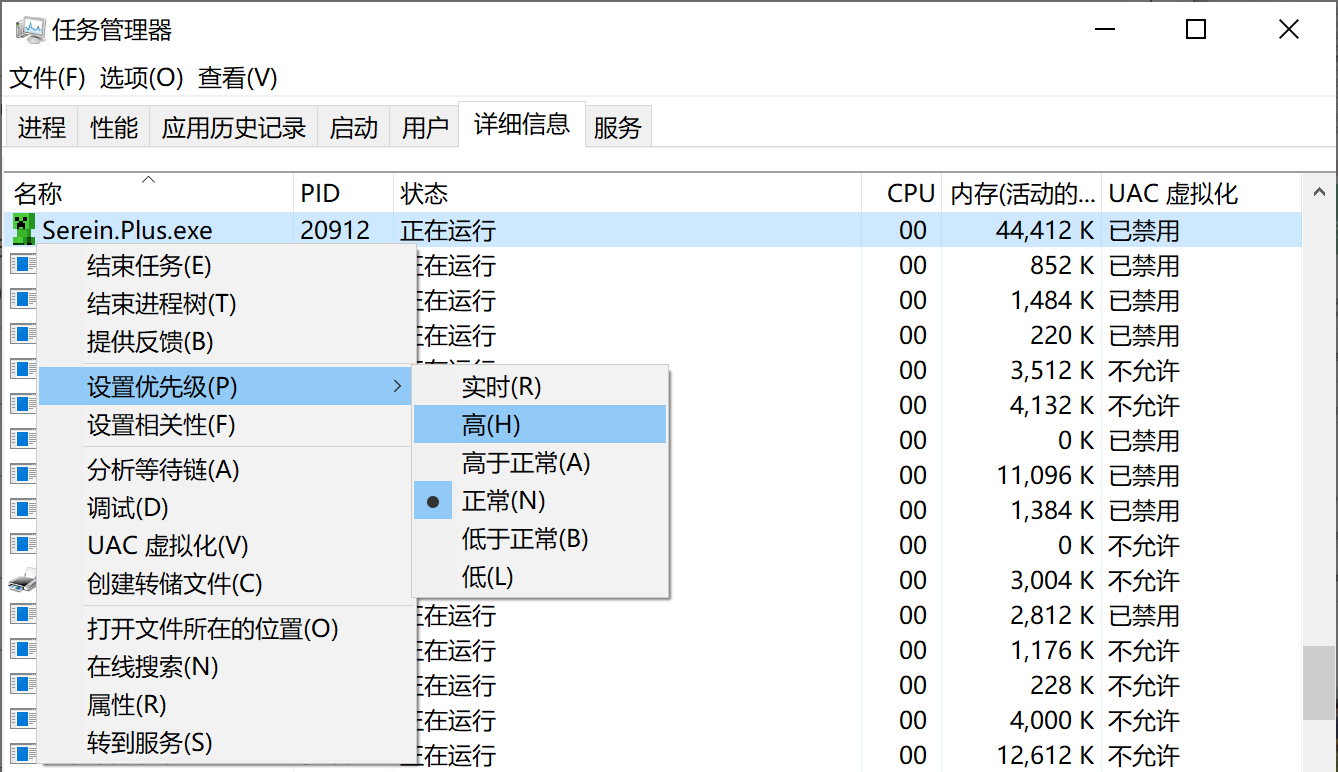Open the 选项(O) menu
The height and width of the screenshot is (772, 1338).
[x=142, y=78]
